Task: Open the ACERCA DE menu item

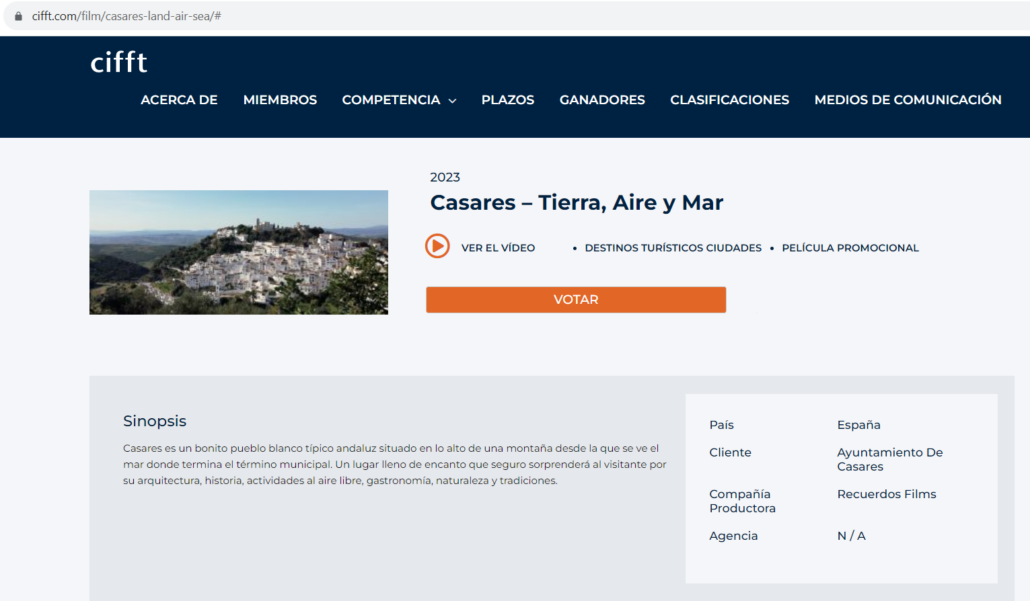Action: (x=179, y=100)
